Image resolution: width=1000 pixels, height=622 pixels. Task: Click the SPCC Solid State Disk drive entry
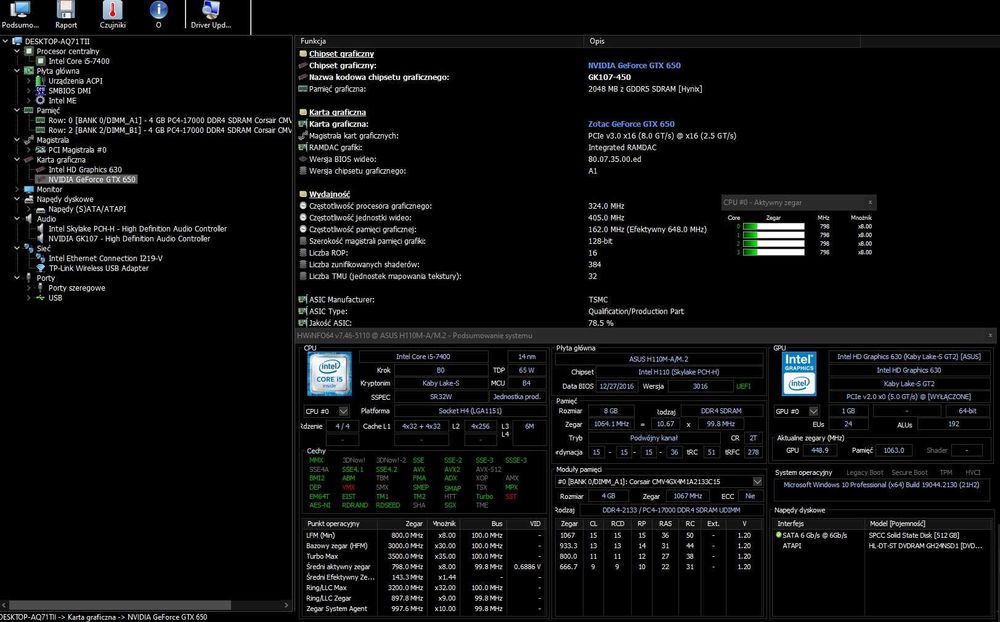pyautogui.click(x=882, y=535)
